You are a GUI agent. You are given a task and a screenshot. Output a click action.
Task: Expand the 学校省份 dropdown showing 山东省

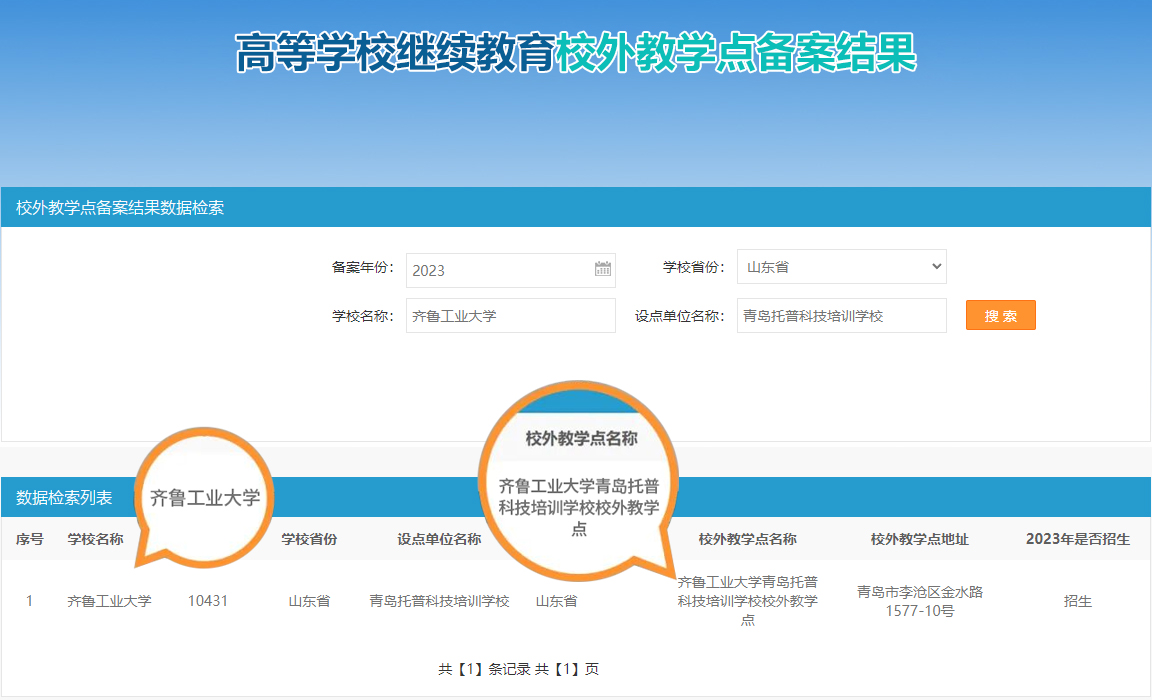click(x=841, y=267)
